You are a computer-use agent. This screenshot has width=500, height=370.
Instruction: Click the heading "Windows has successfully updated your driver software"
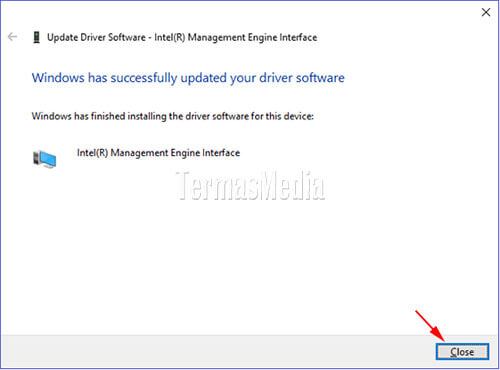coord(188,78)
